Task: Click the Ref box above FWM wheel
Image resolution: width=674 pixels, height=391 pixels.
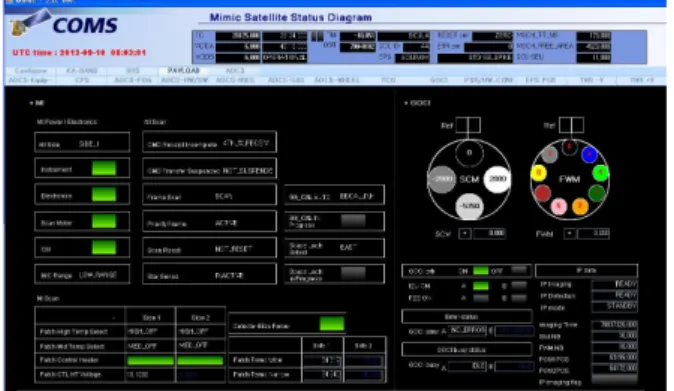Action: 571,125
